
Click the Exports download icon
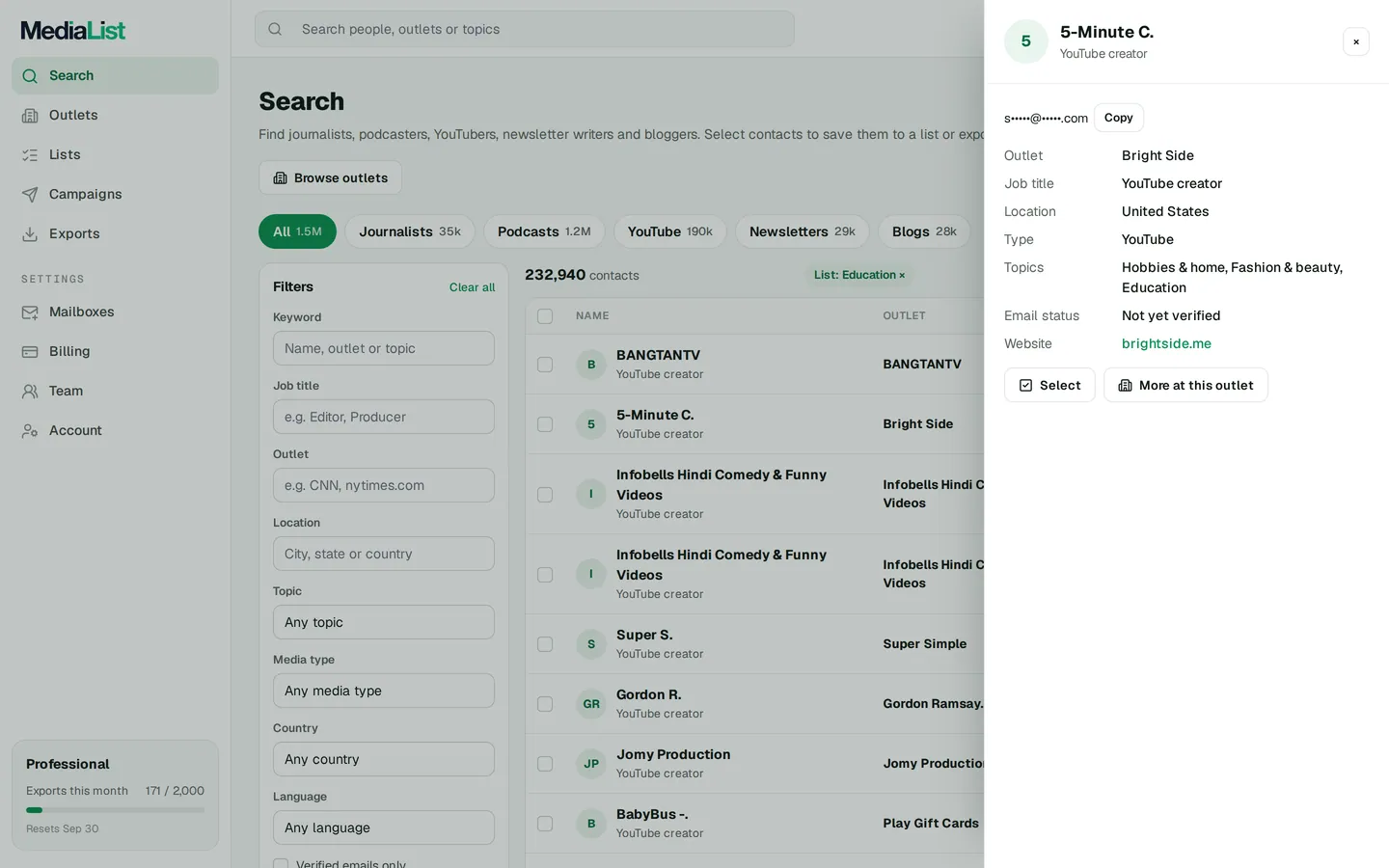pos(30,234)
